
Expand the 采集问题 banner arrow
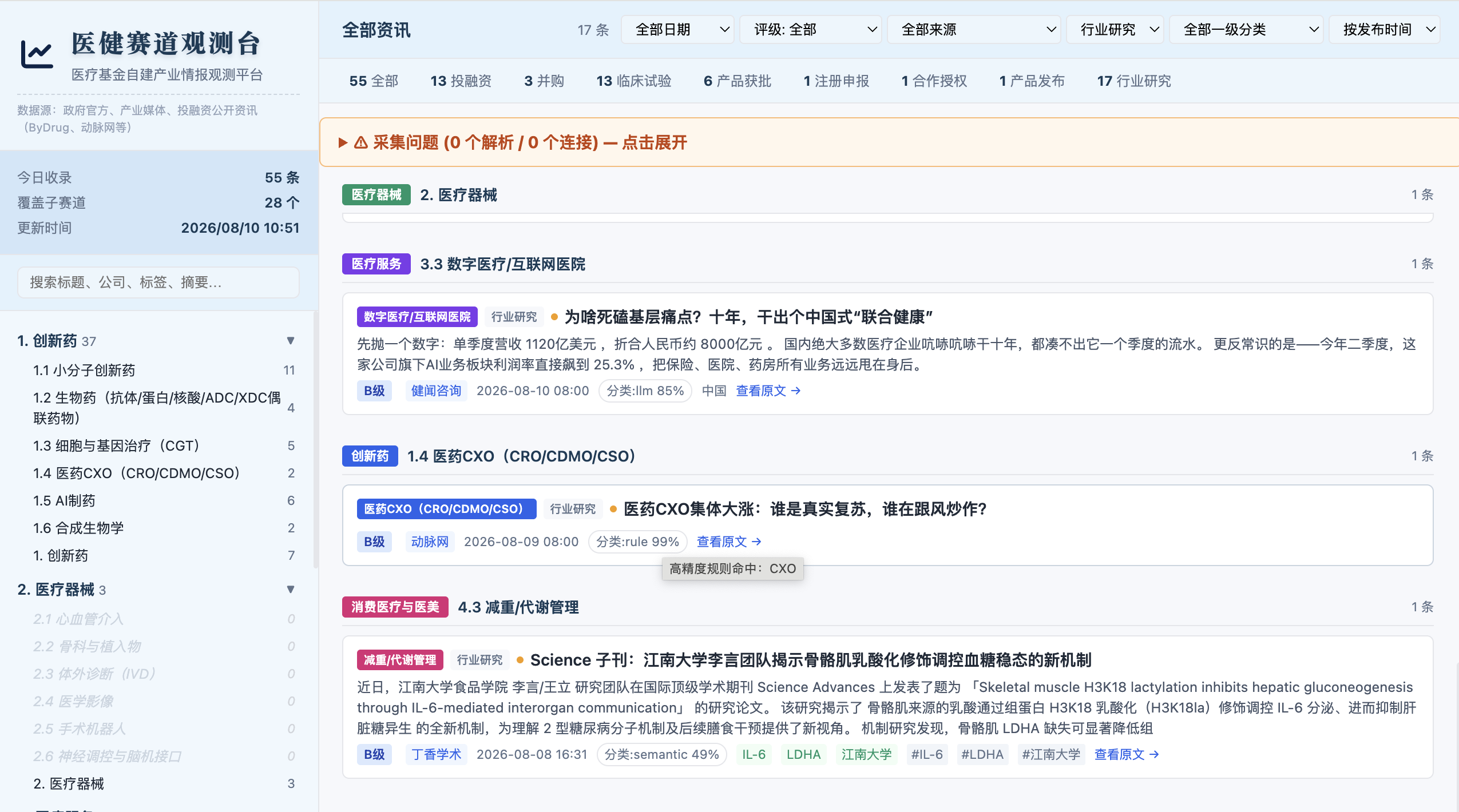[x=343, y=142]
